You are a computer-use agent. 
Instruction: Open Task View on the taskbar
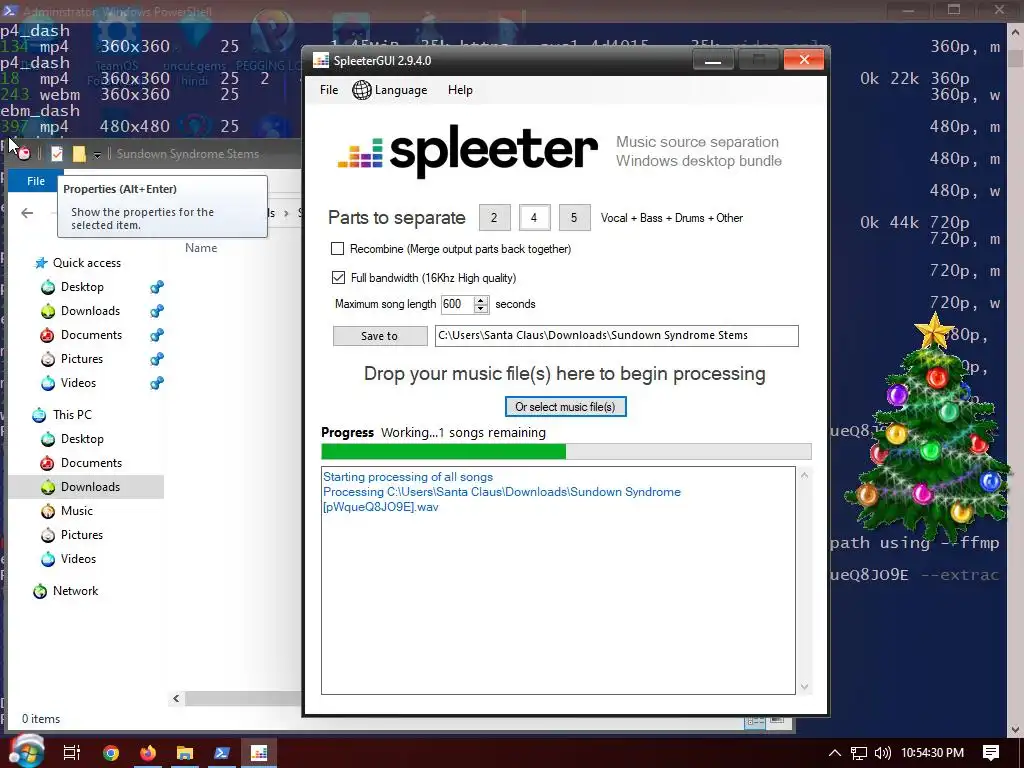pos(71,752)
